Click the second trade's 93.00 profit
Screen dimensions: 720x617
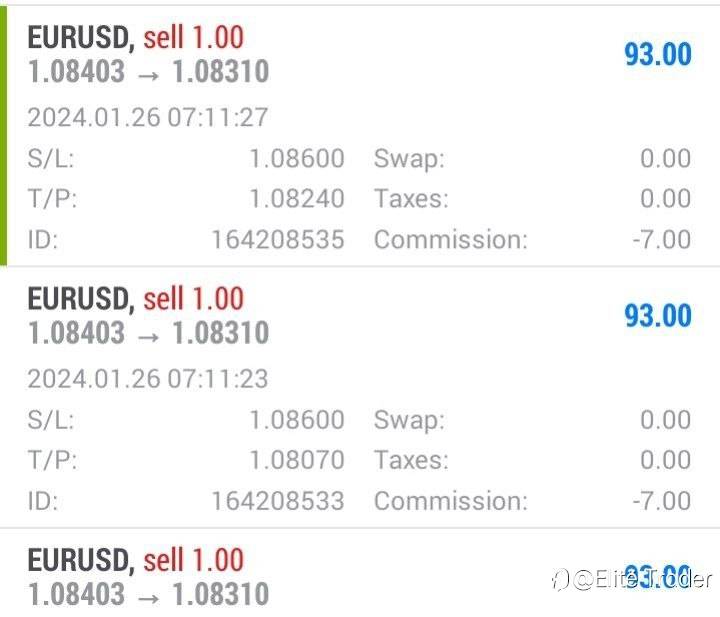(657, 316)
